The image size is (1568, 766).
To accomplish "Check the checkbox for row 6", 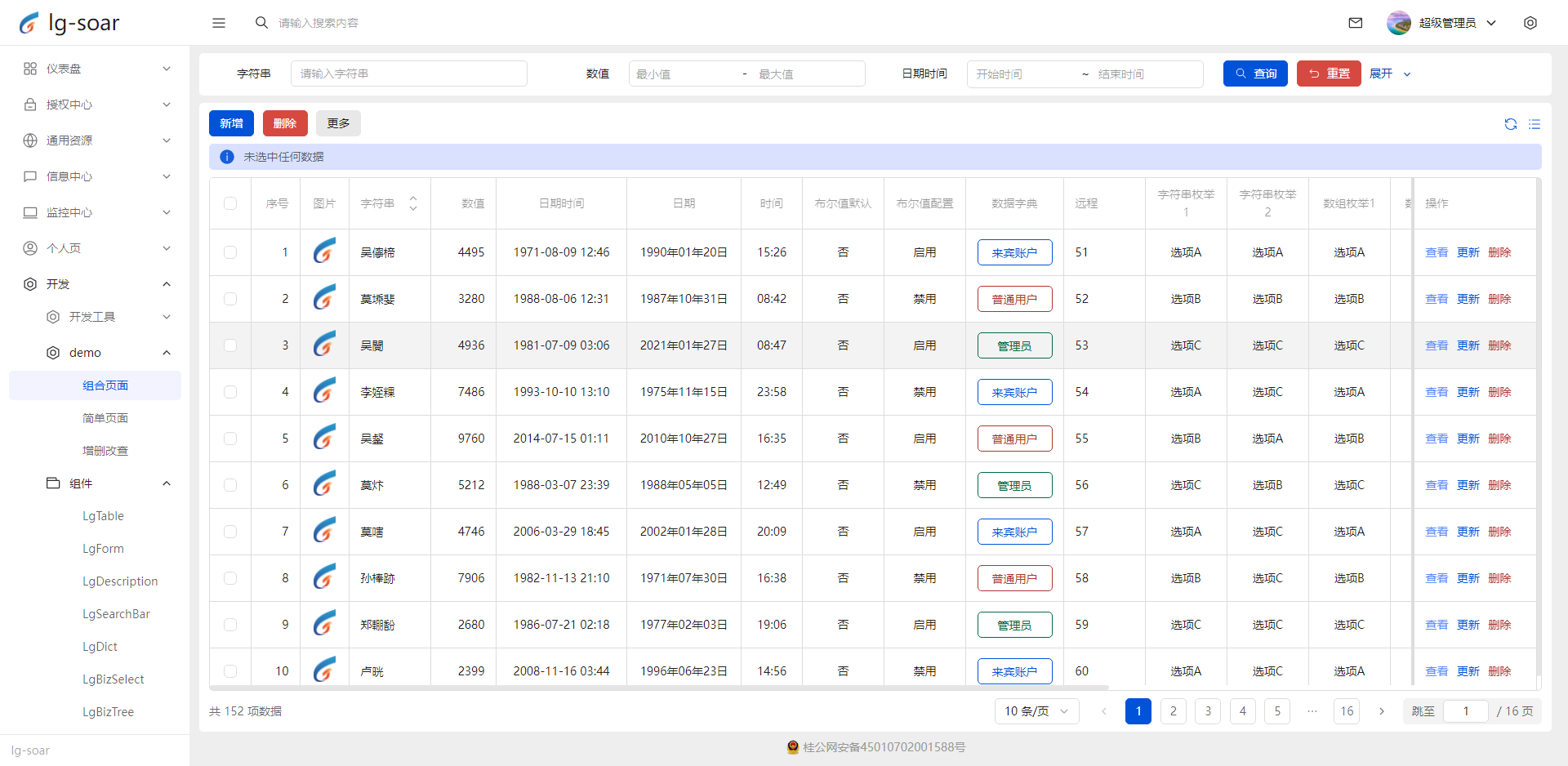I will coord(230,485).
